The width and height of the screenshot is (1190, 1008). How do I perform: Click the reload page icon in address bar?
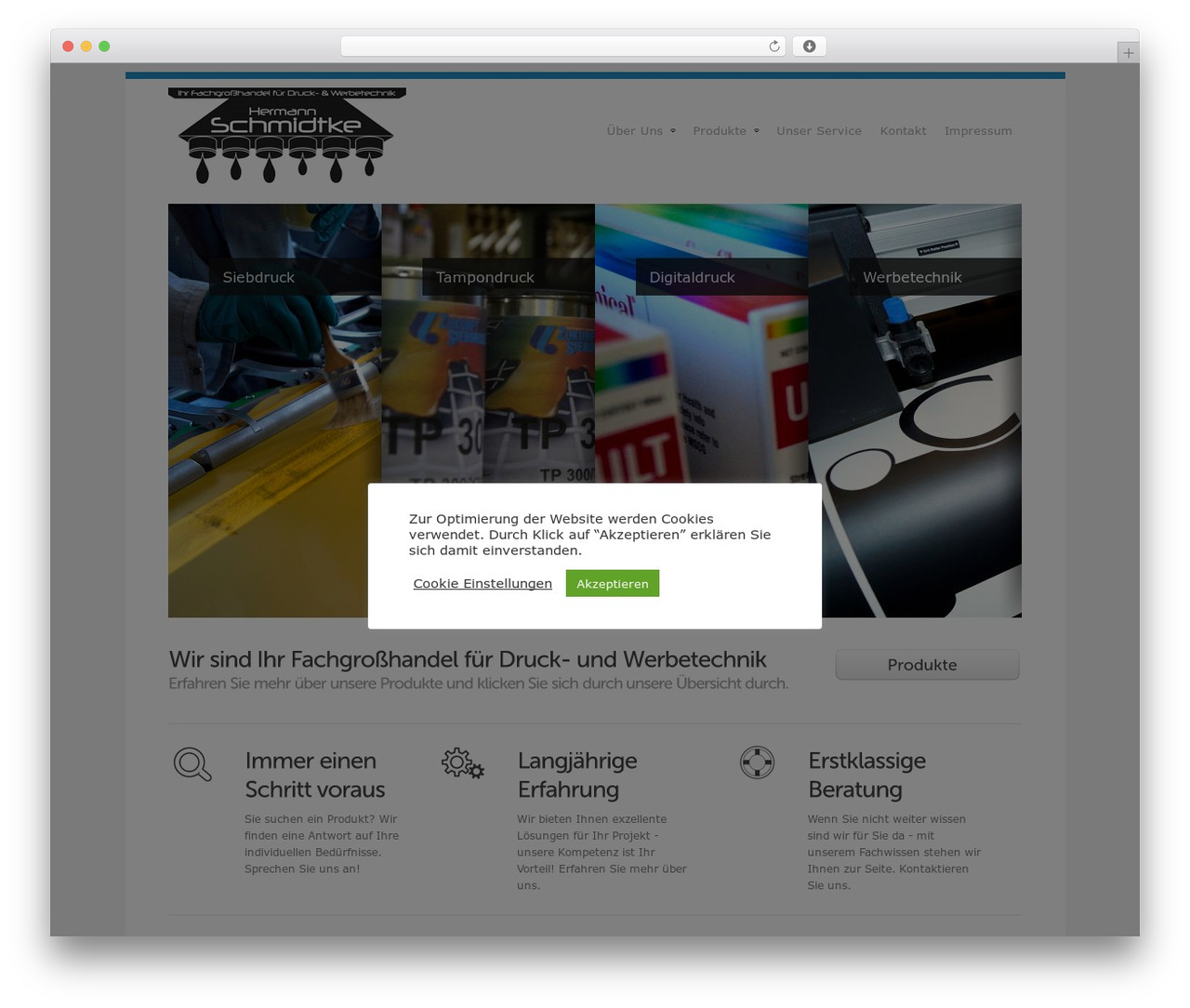(773, 46)
